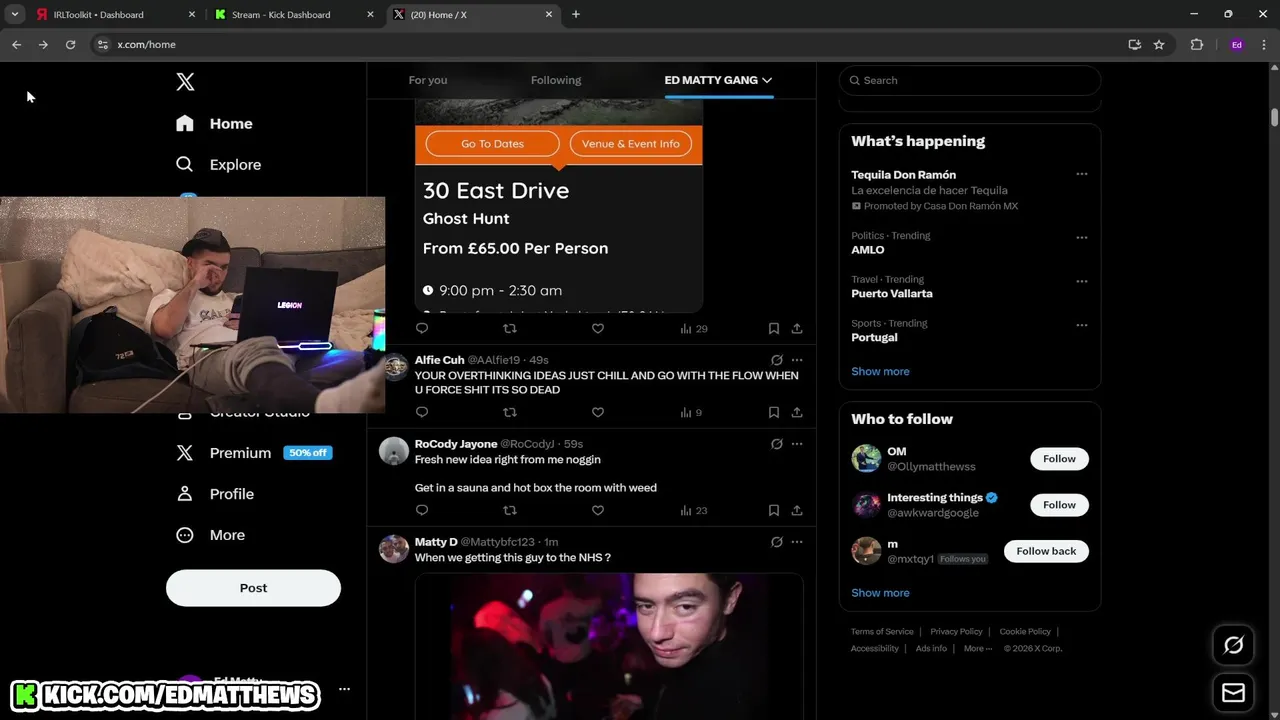
Task: Open more options on RoCody Jayone's post
Action: (x=797, y=444)
